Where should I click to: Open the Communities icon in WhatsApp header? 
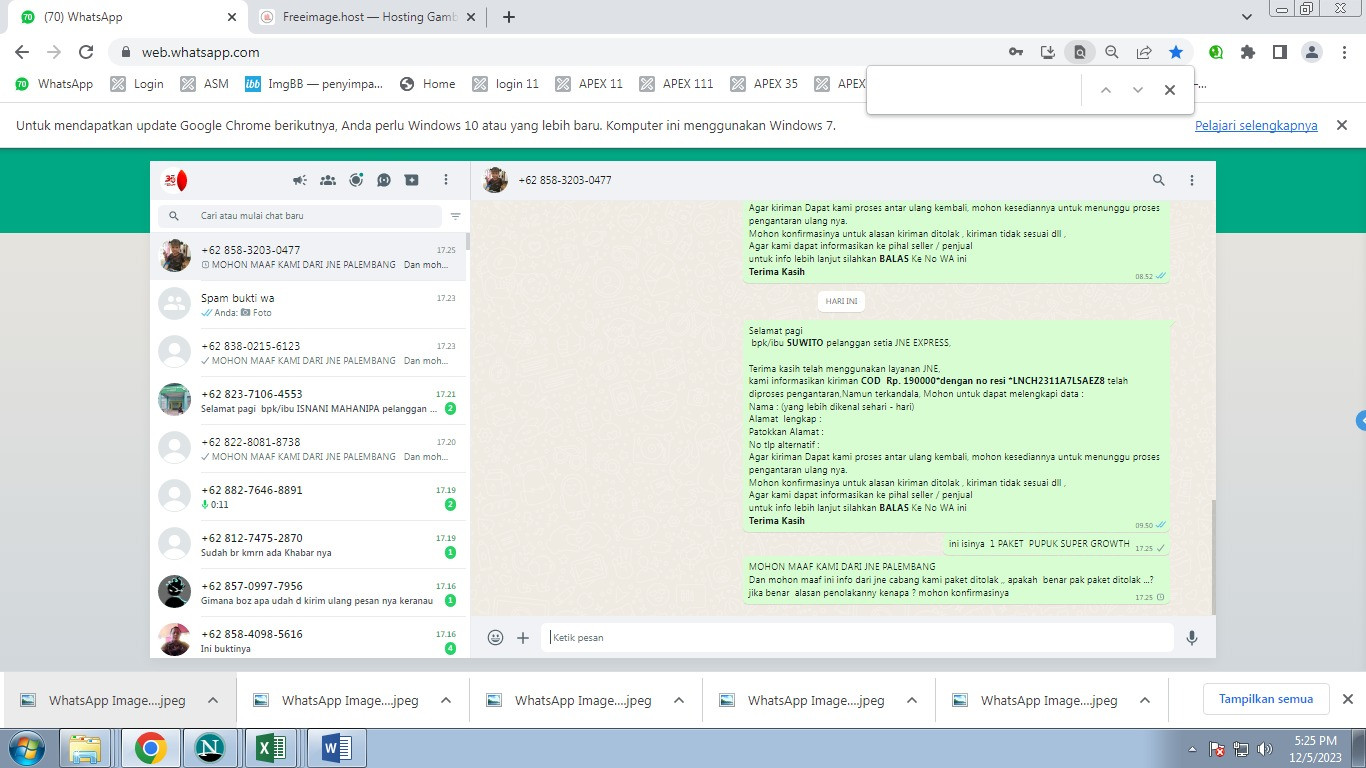click(327, 180)
